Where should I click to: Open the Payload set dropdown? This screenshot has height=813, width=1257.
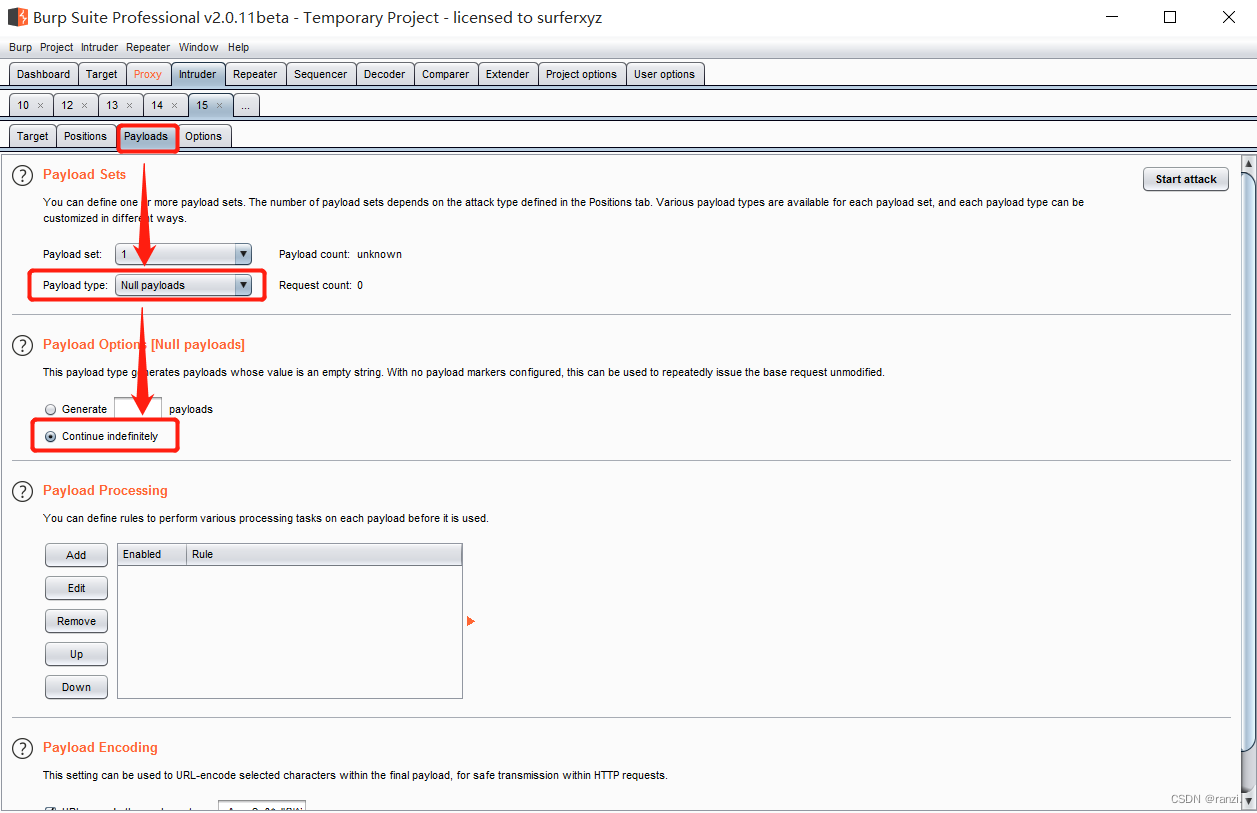pyautogui.click(x=183, y=254)
